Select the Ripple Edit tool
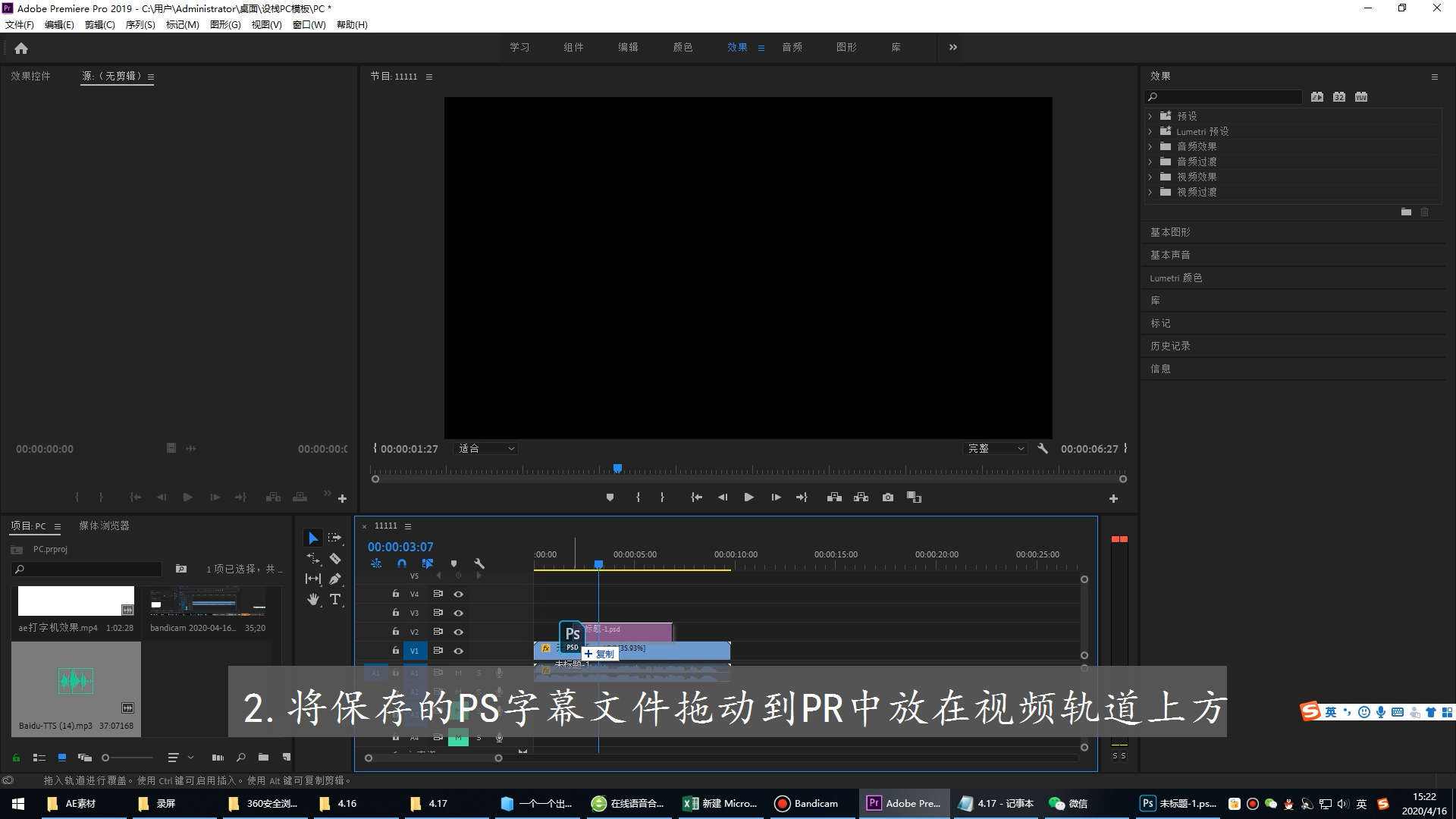 [x=312, y=558]
